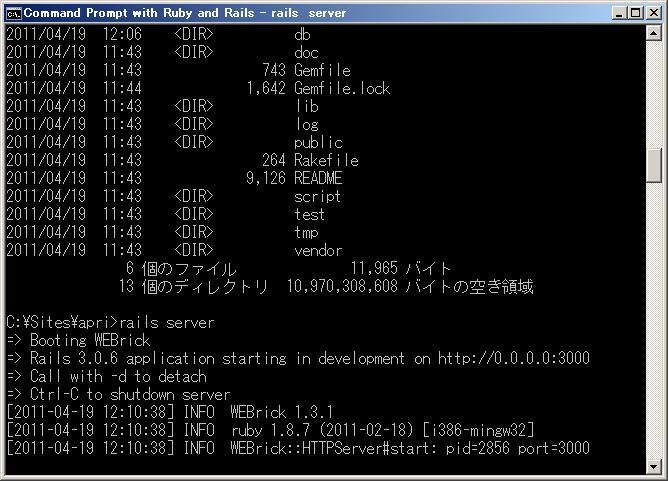Click the 'Gemfile.lock' file name
The image size is (668, 481).
pyautogui.click(x=342, y=88)
